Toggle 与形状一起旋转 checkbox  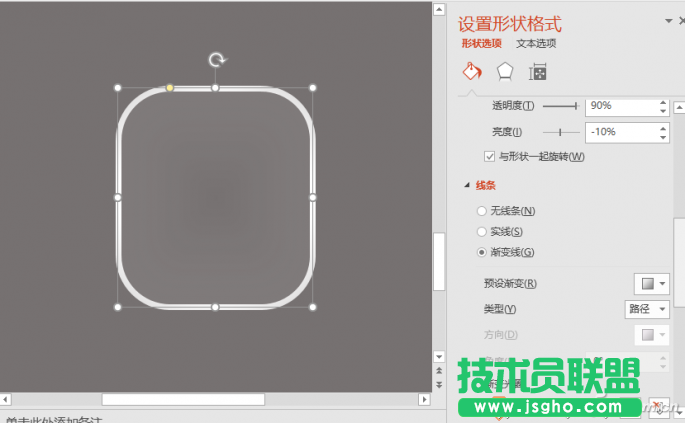coord(489,156)
